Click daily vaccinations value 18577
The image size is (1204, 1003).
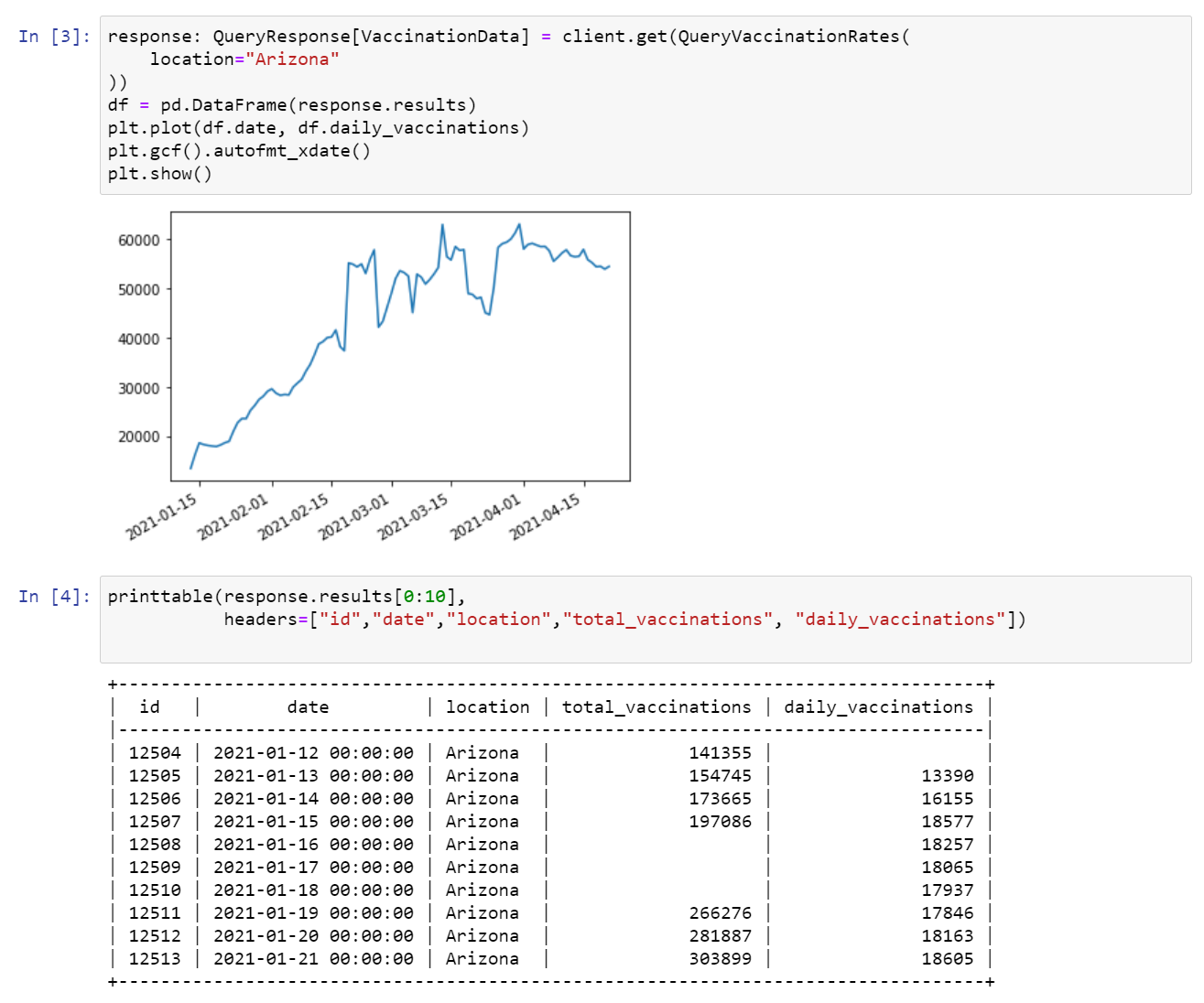point(948,822)
